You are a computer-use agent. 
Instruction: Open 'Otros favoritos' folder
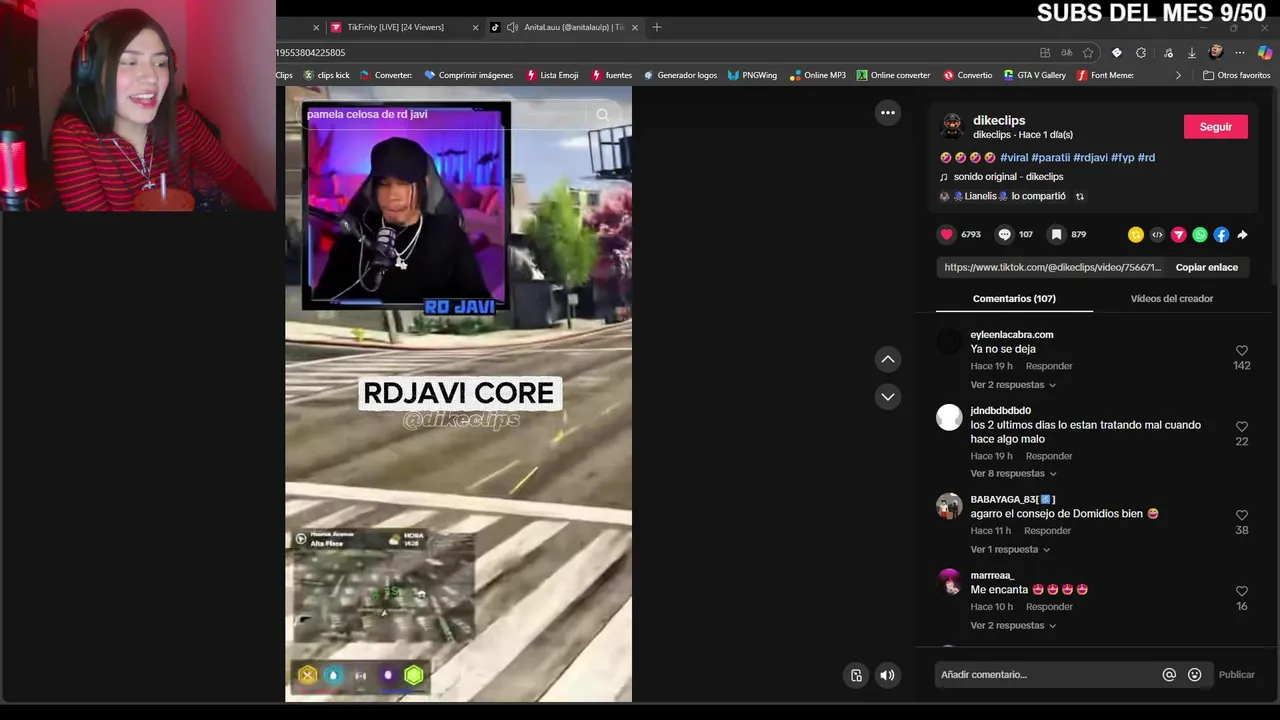point(1236,75)
